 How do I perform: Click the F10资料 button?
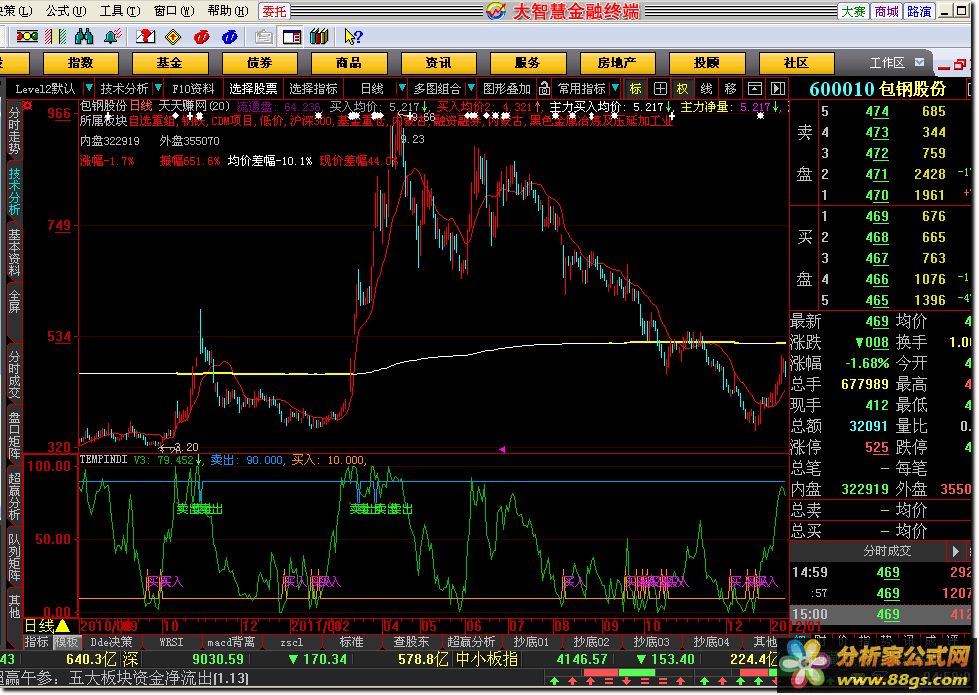(193, 89)
